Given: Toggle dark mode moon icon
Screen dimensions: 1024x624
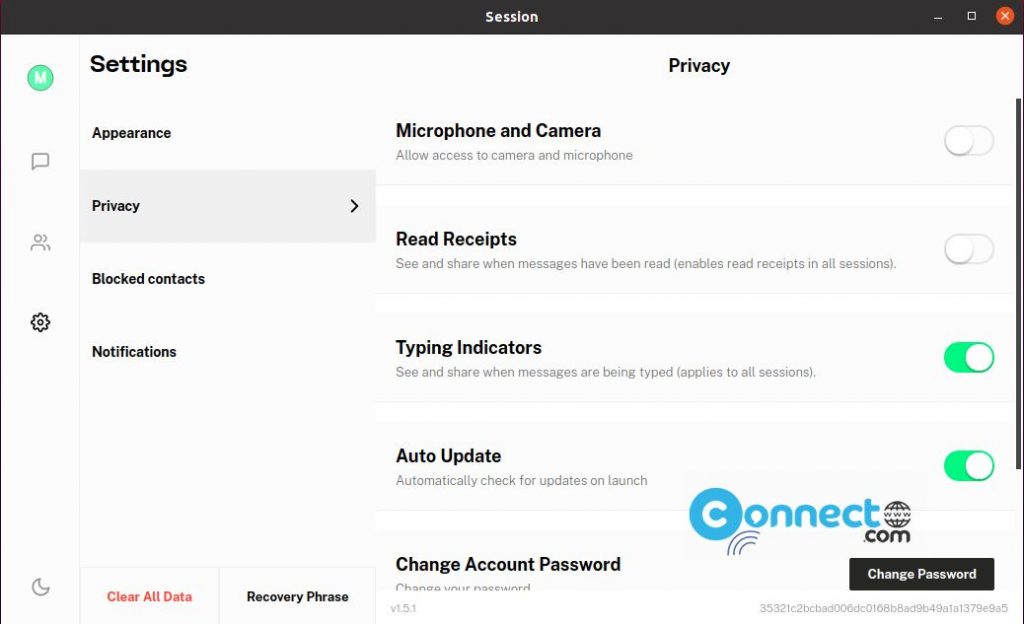Looking at the screenshot, I should pos(40,587).
